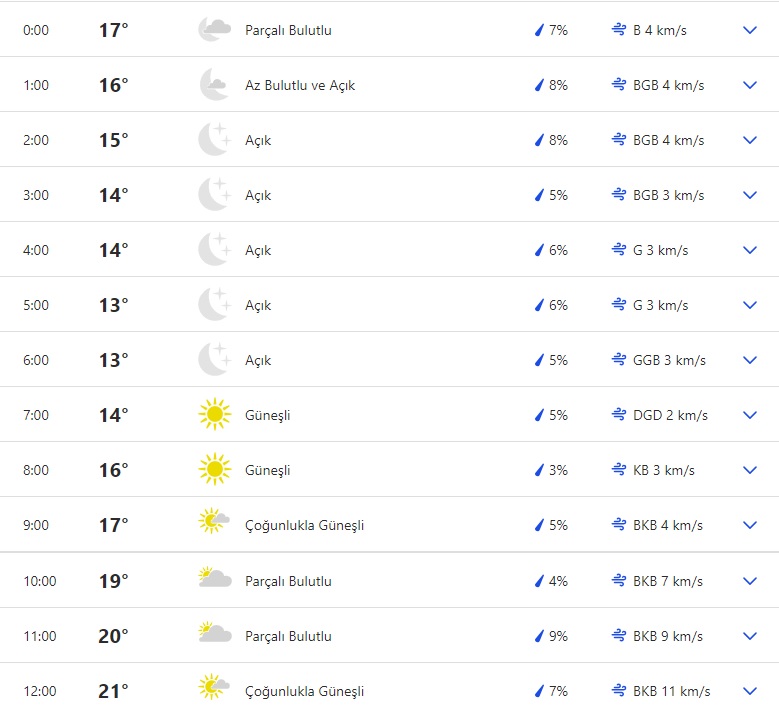Viewport: 779px width, 716px height.
Task: Click the sun icon in 7:00 row
Action: pyautogui.click(x=214, y=415)
